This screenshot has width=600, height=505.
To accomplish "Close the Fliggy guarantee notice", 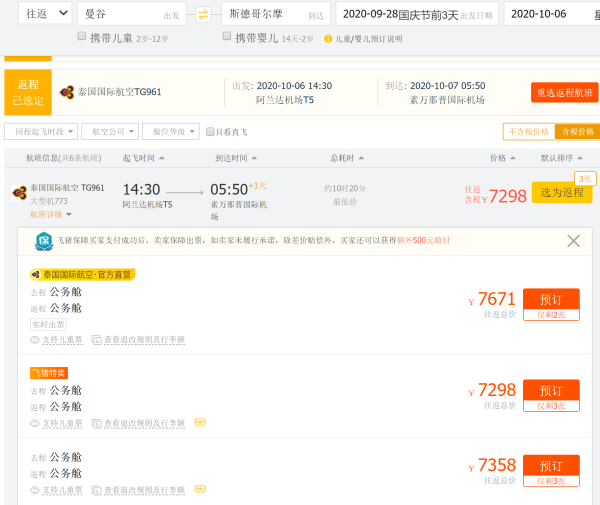I will 573,241.
